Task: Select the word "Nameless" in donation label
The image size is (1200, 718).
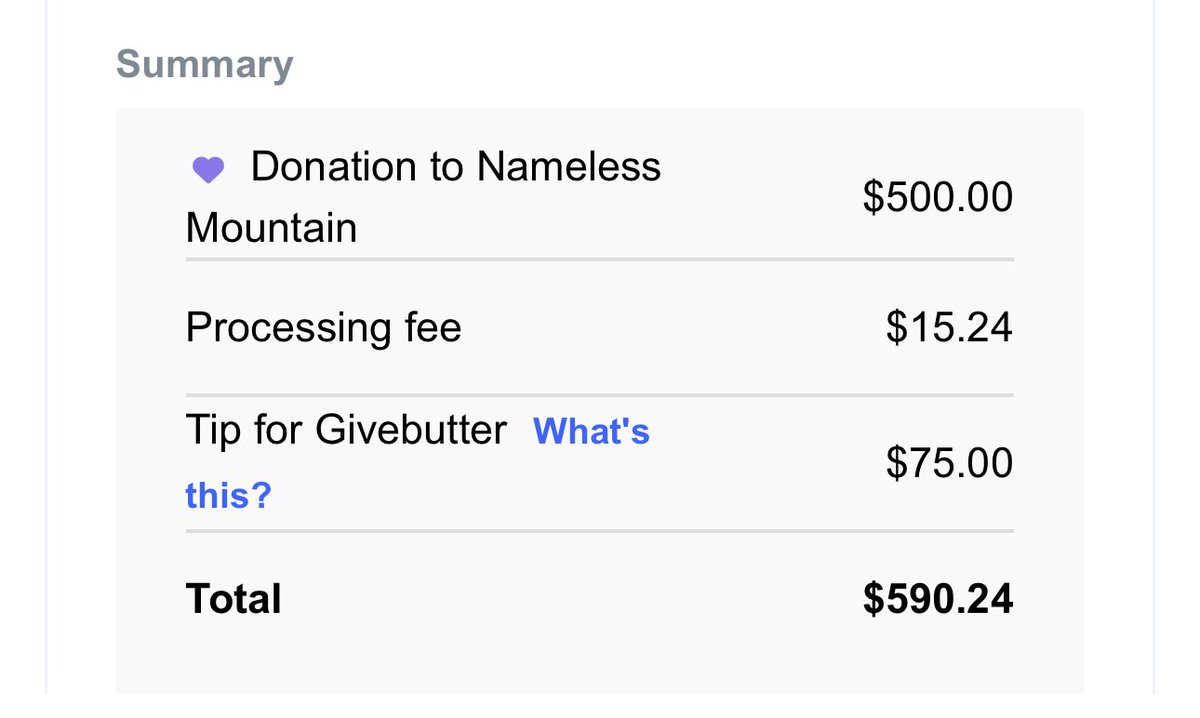Action: click(568, 166)
